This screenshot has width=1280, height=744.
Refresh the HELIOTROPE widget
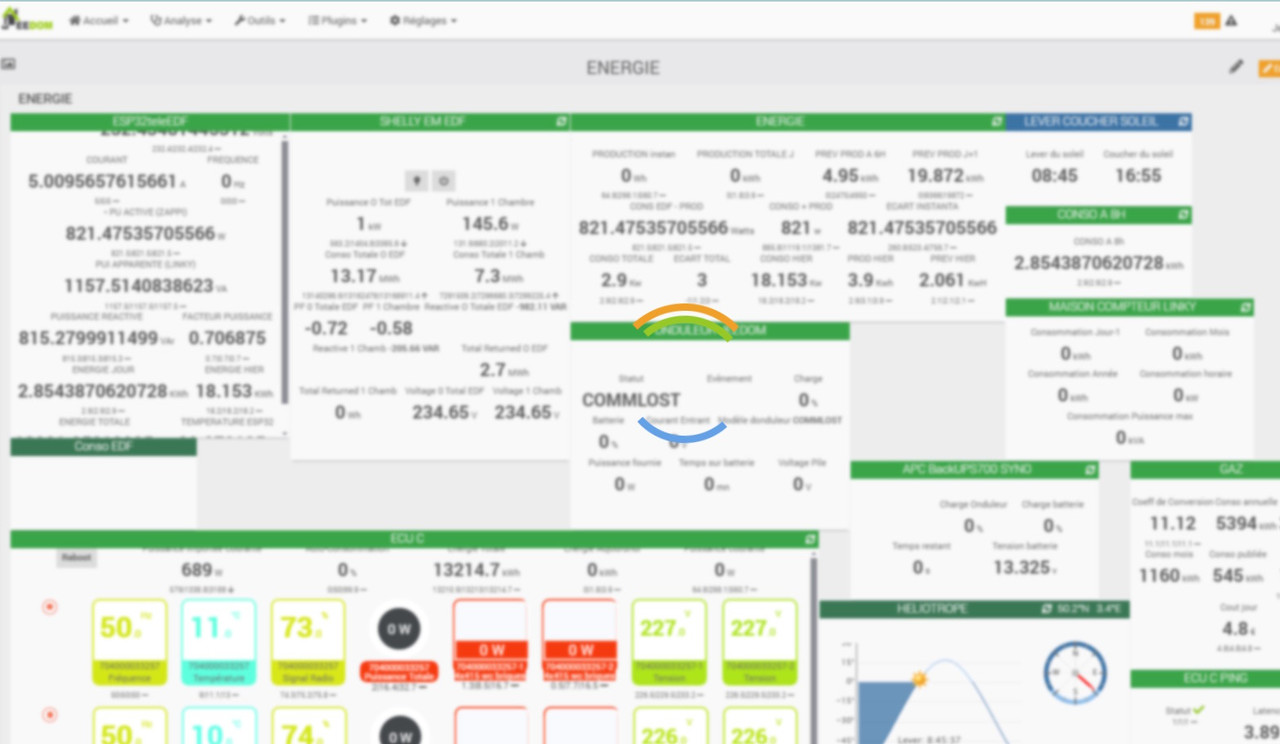pyautogui.click(x=1045, y=608)
